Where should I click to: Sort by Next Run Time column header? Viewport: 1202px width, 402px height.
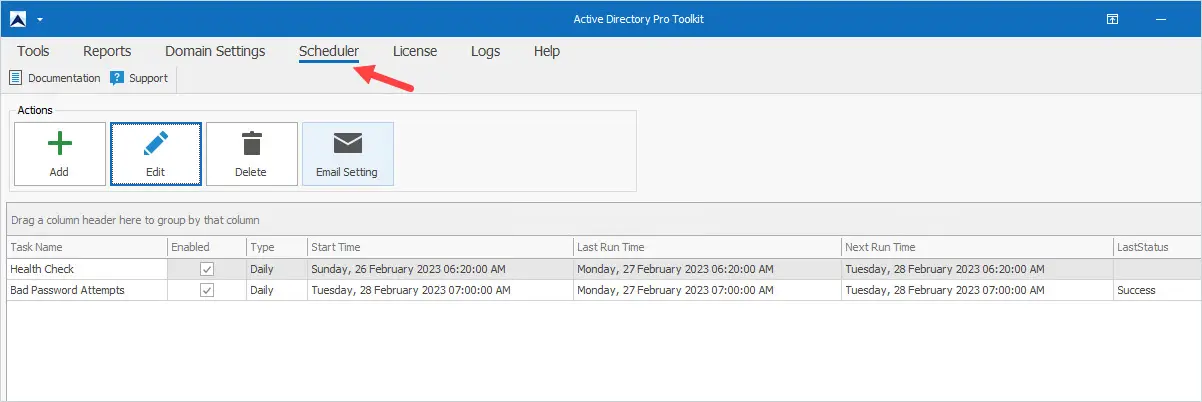point(977,247)
